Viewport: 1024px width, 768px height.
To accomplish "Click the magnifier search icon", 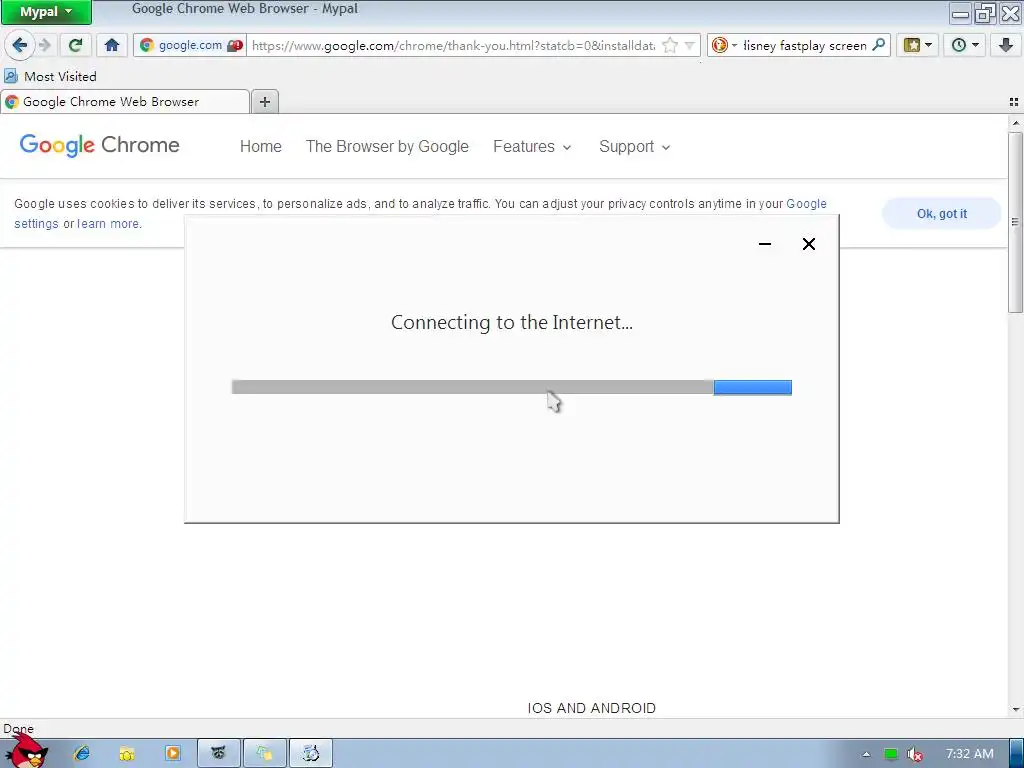I will click(879, 45).
